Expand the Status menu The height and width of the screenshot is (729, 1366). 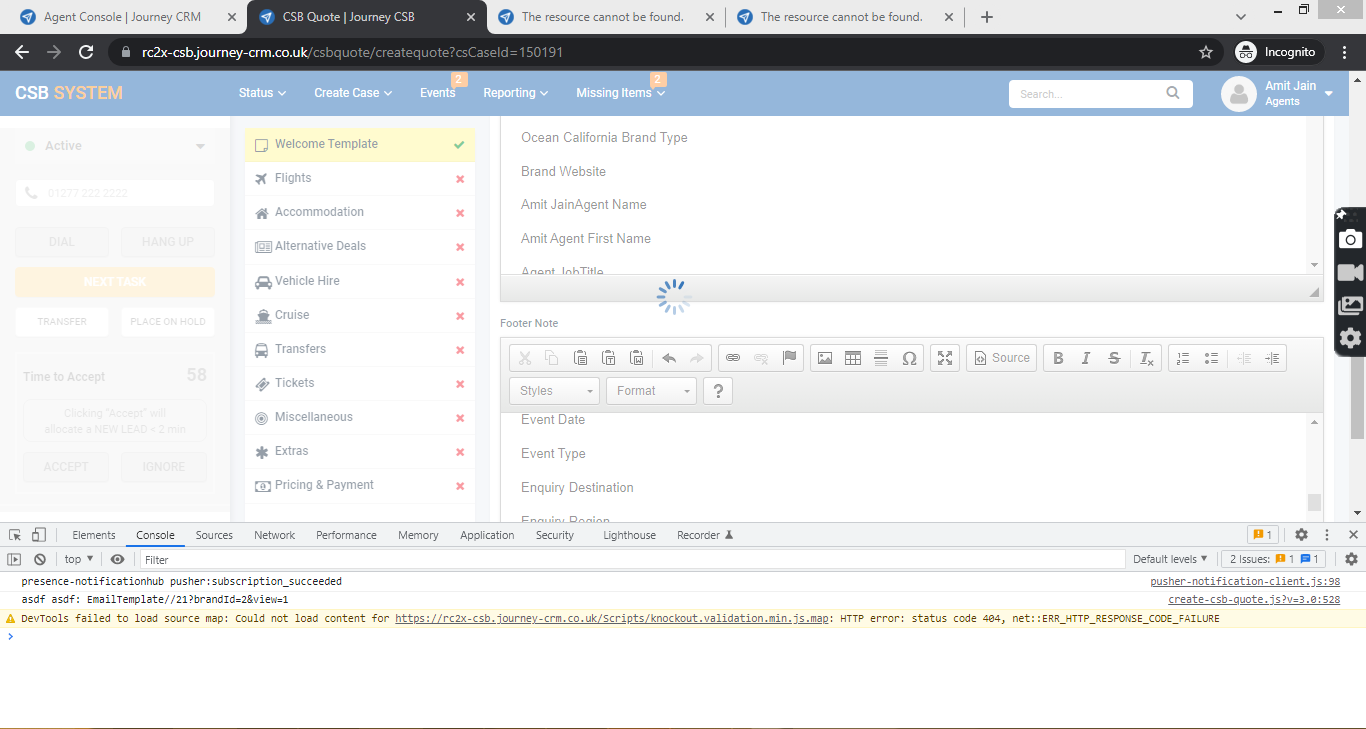point(262,93)
